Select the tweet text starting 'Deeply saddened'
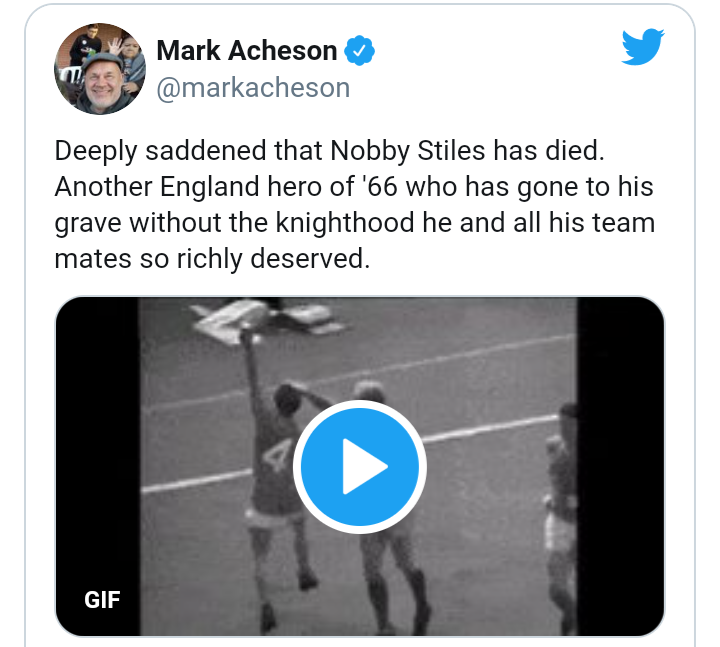The image size is (720, 647). 354,204
